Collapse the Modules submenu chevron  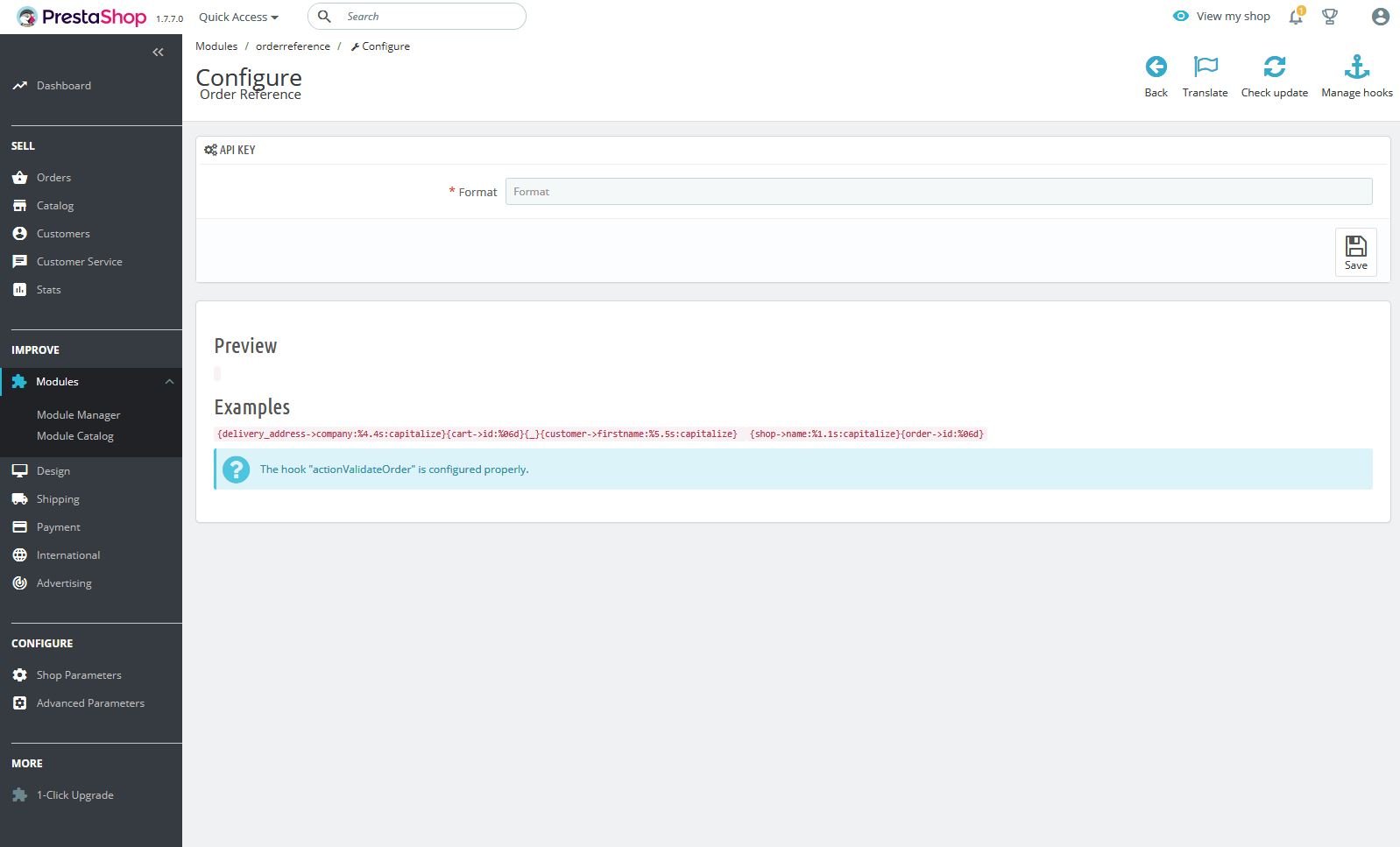pos(169,381)
